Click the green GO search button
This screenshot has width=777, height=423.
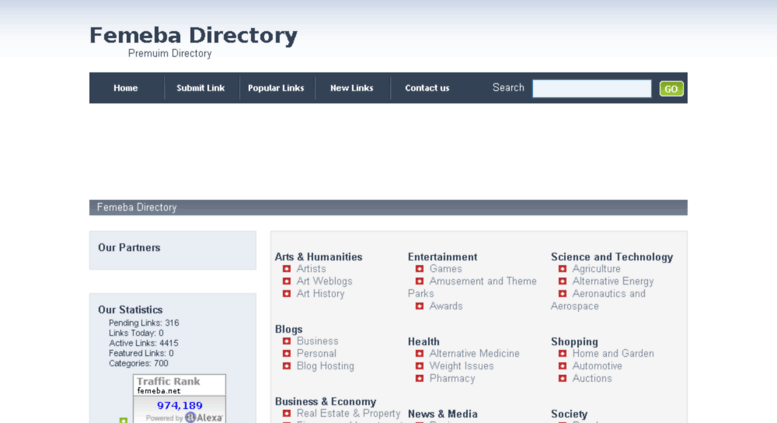click(671, 89)
